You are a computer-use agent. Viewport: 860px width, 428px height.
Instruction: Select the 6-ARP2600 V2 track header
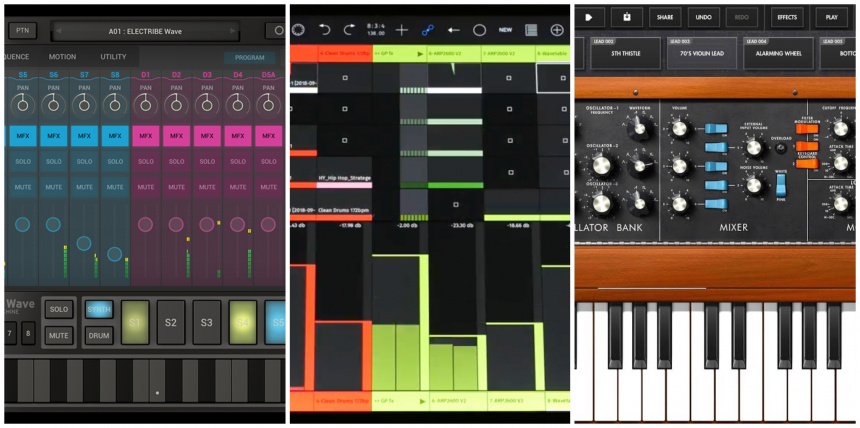(x=454, y=54)
